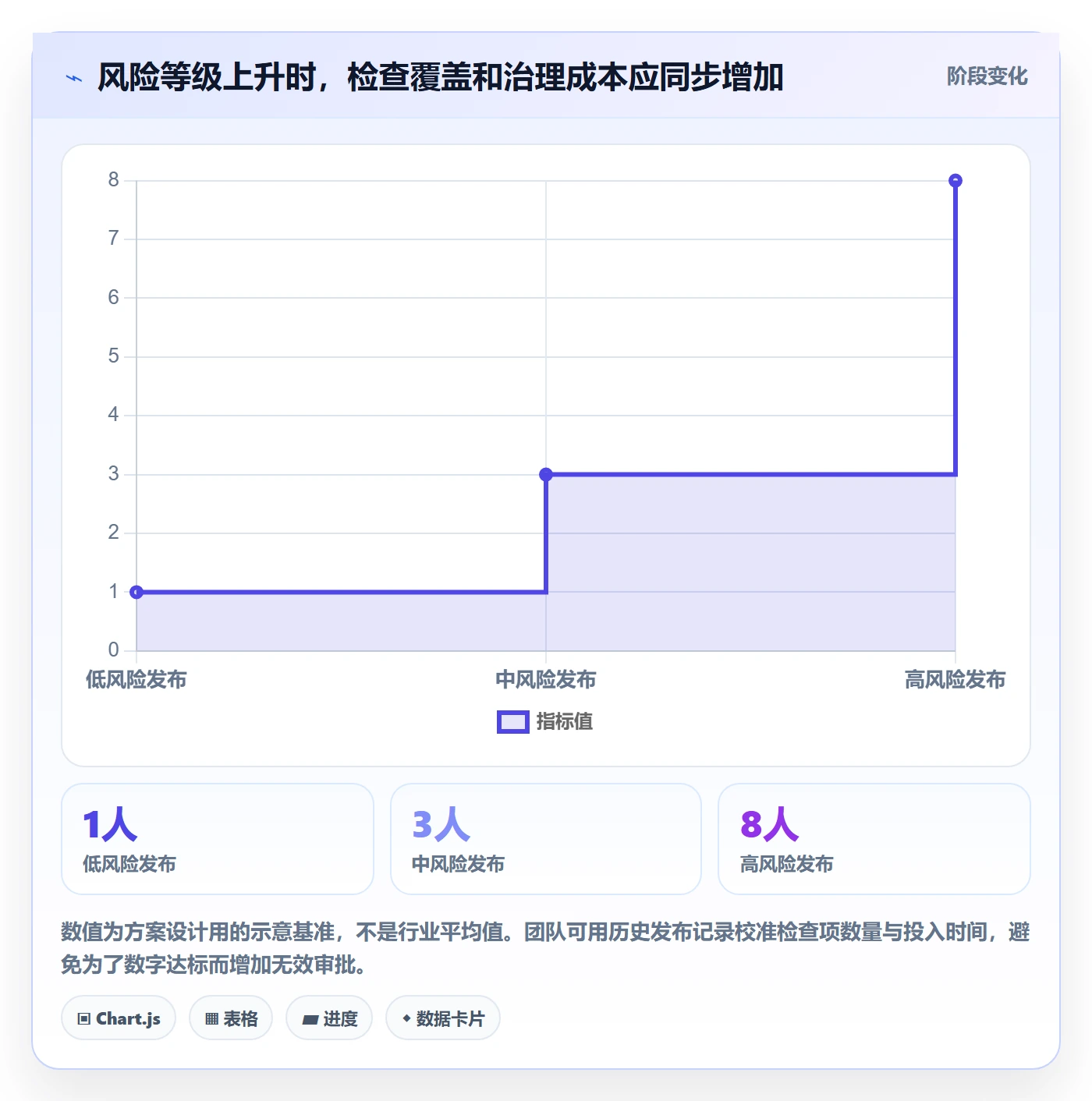Click the 进度 tag
This screenshot has width=1092, height=1101.
(x=329, y=1018)
